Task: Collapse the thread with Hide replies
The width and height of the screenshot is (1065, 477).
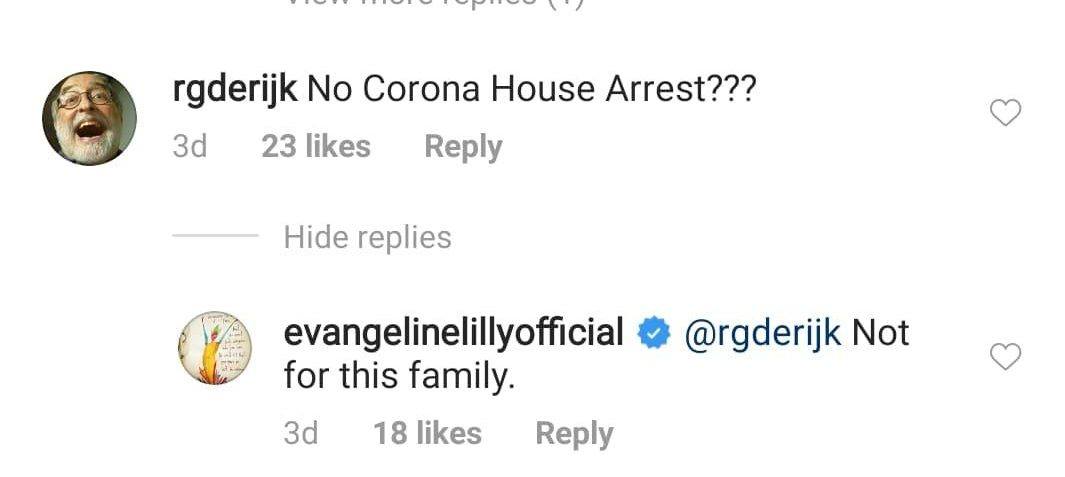Action: [367, 237]
